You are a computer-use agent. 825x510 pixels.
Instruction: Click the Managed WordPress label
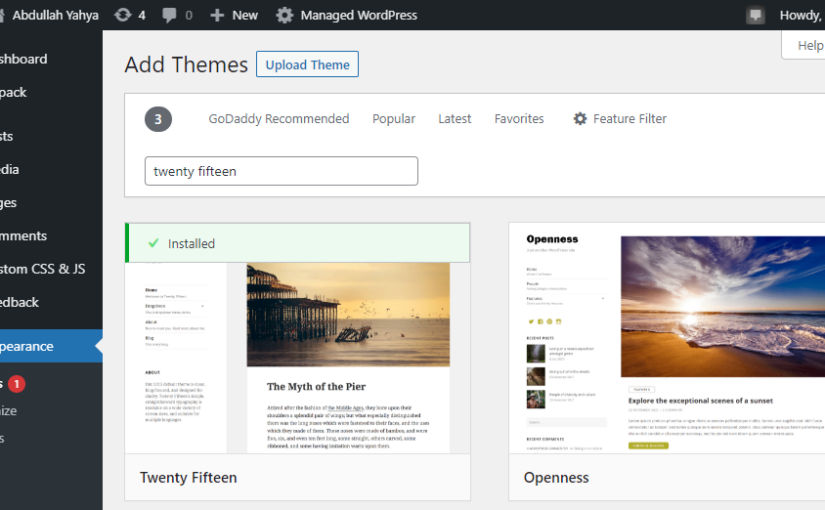pyautogui.click(x=359, y=15)
